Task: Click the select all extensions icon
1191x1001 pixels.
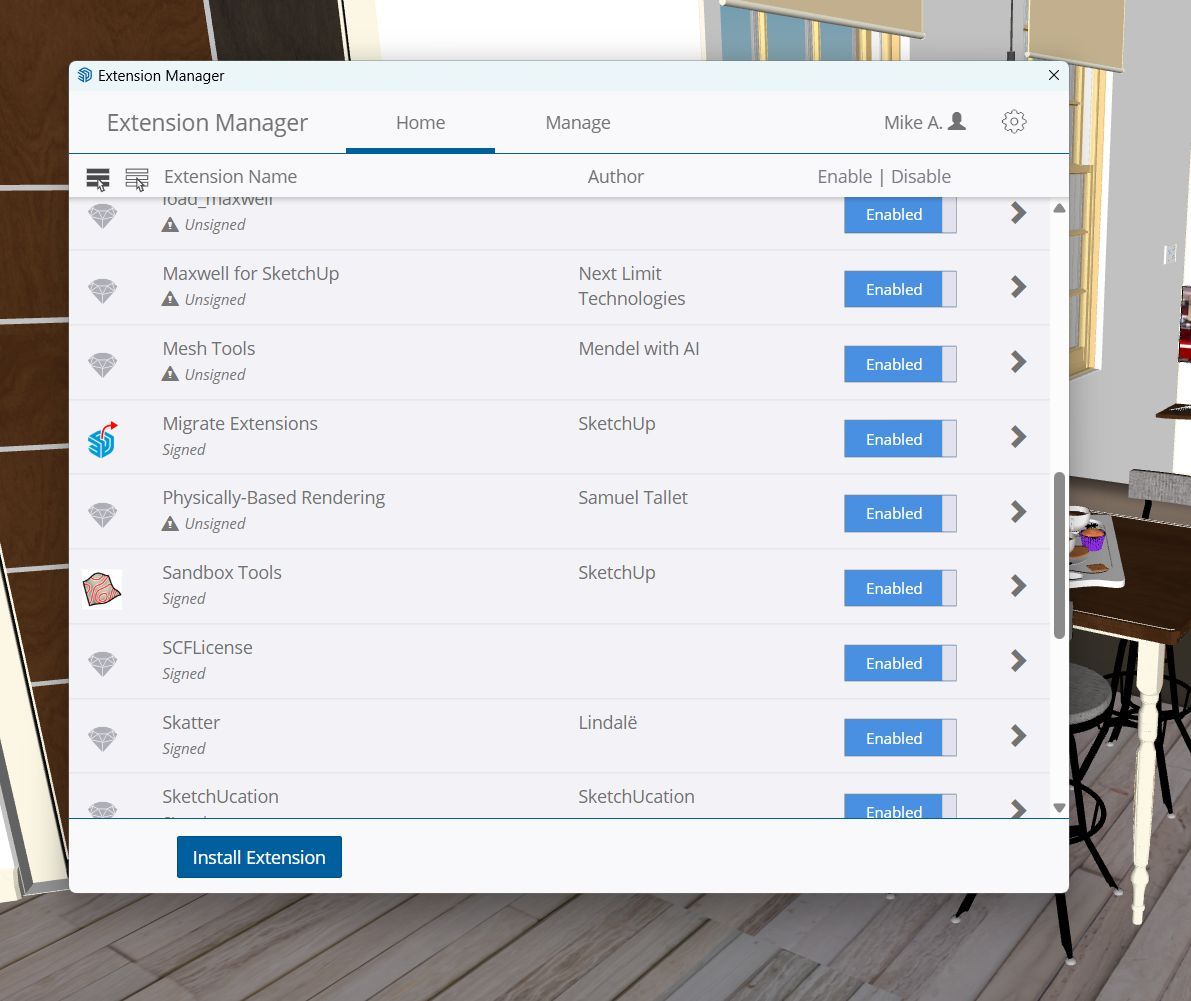Action: 98,179
